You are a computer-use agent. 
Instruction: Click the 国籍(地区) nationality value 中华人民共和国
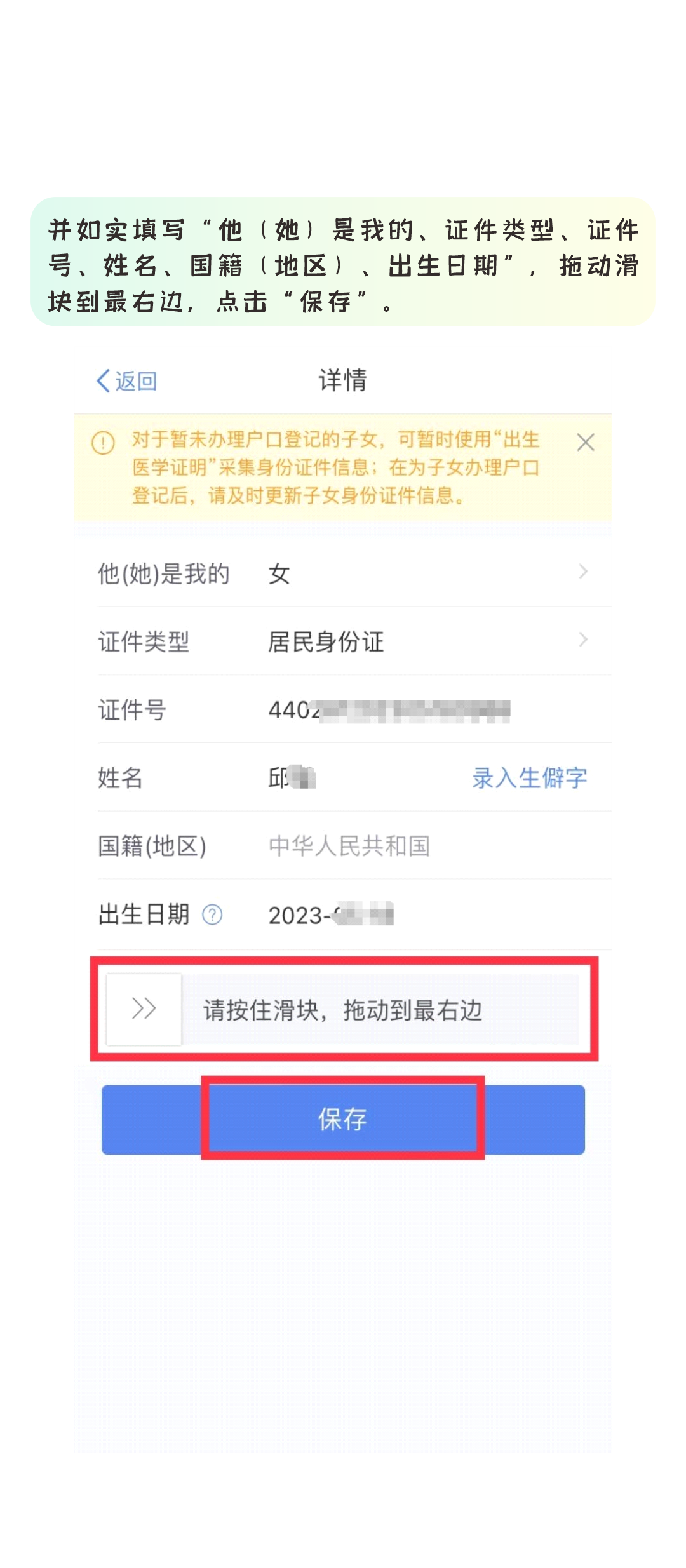click(349, 846)
